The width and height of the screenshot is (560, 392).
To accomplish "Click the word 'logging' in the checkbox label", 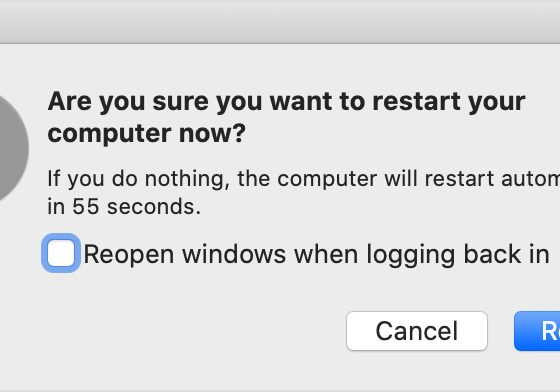I will [x=411, y=256].
